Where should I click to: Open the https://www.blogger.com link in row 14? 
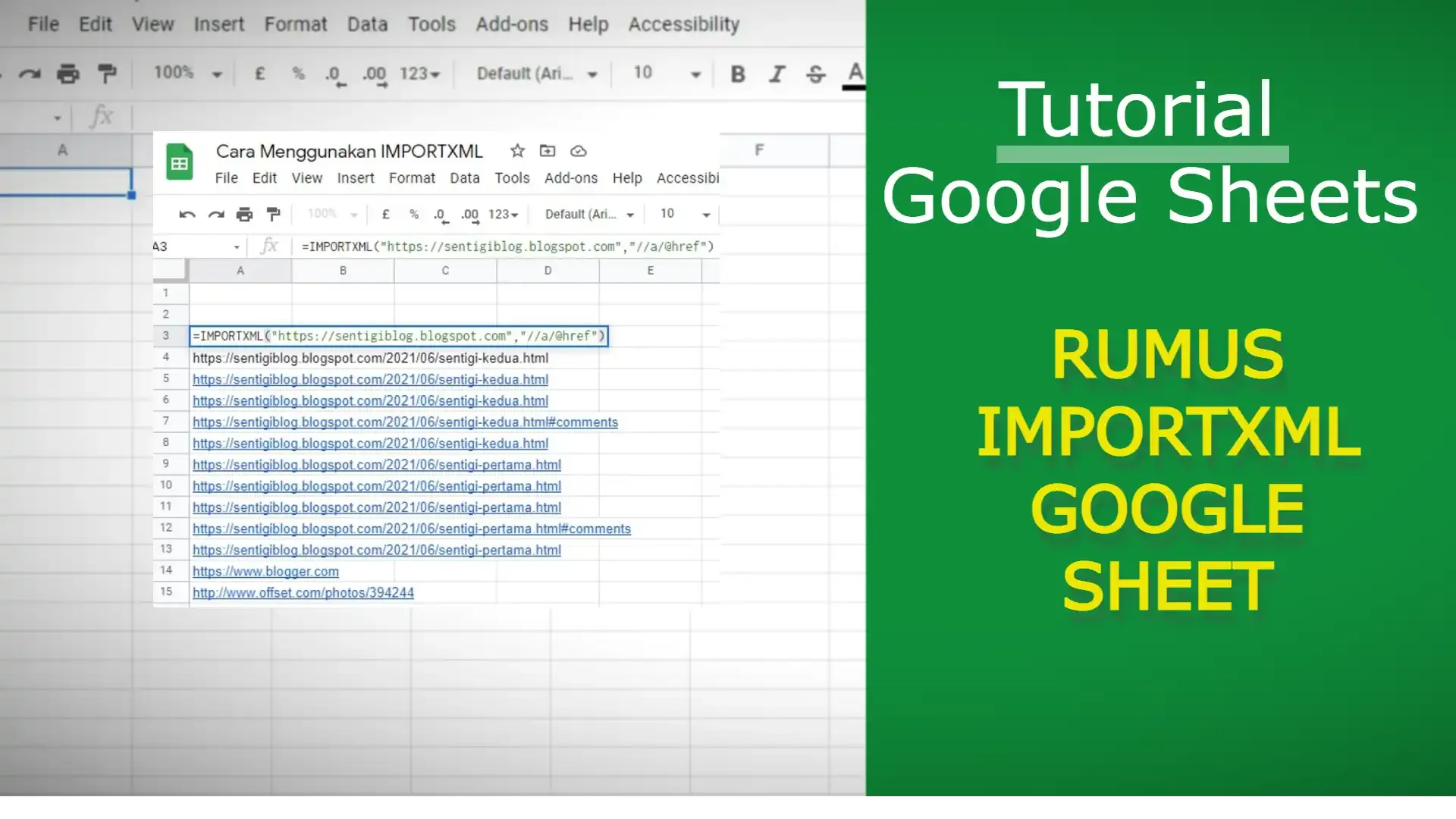click(x=265, y=572)
